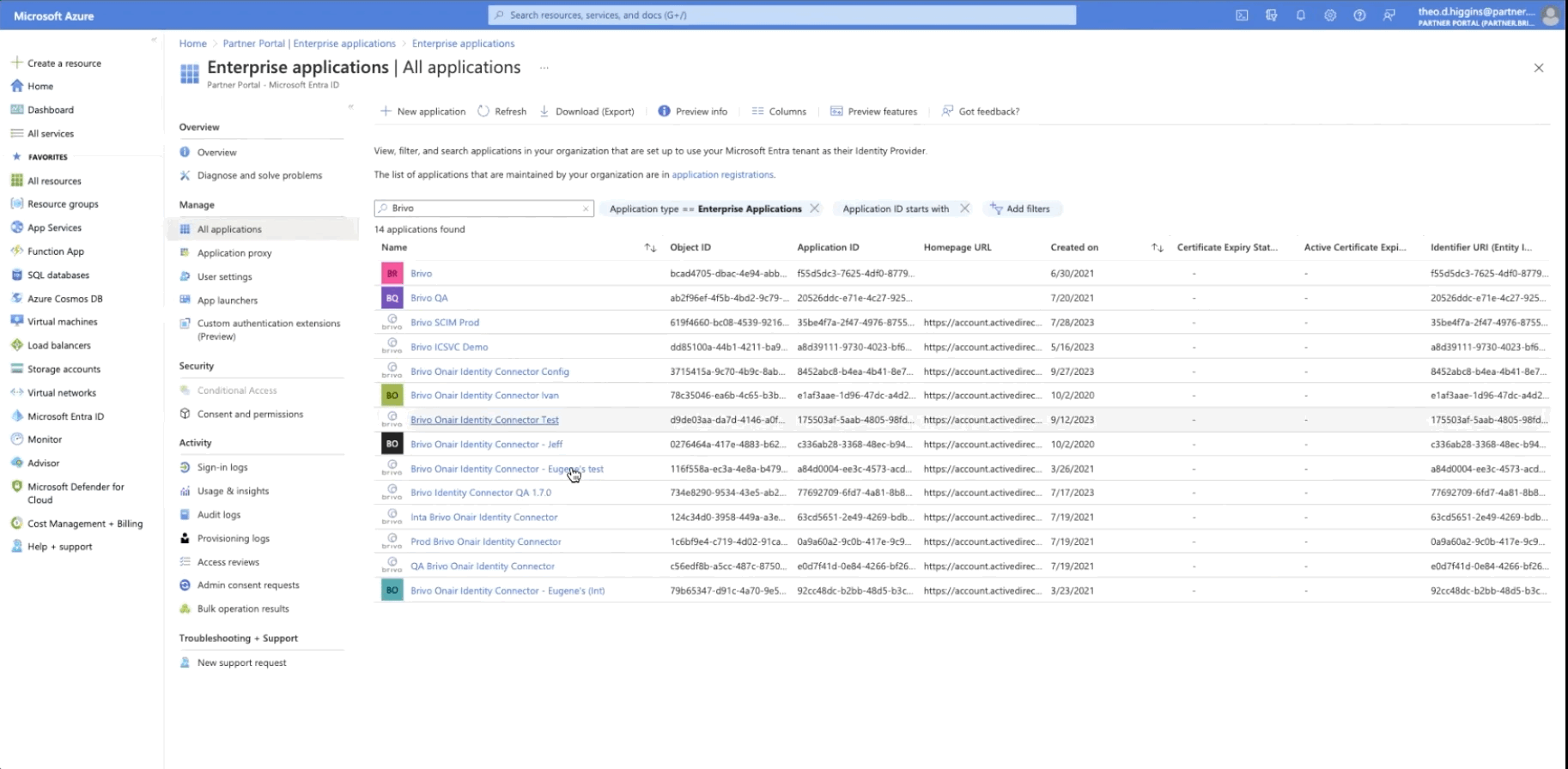Click the user account avatar
The height and width of the screenshot is (769, 1568).
(1550, 15)
